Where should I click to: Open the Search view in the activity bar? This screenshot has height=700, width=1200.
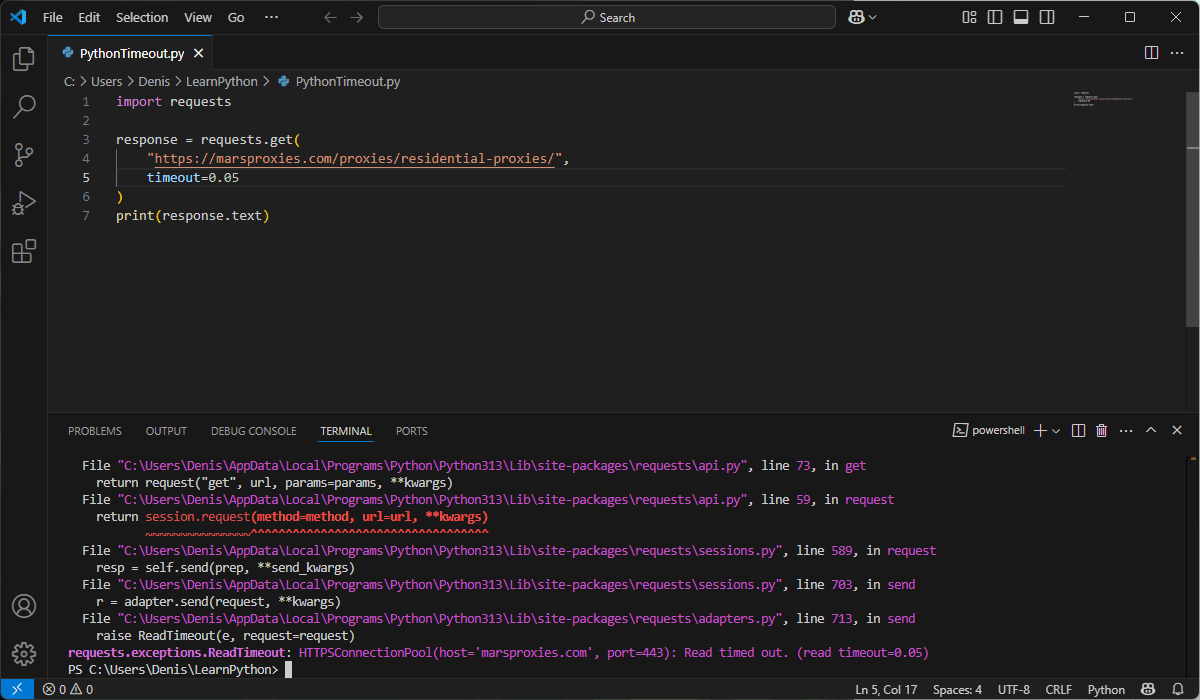tap(24, 106)
